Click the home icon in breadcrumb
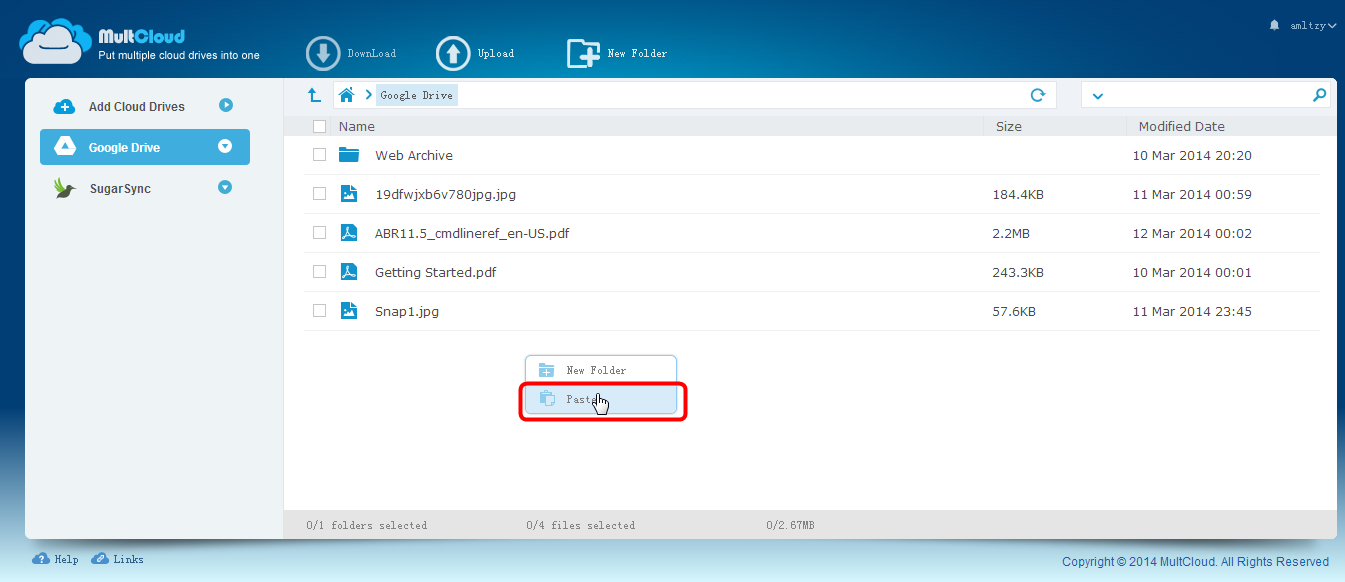The image size is (1345, 582). 346,95
